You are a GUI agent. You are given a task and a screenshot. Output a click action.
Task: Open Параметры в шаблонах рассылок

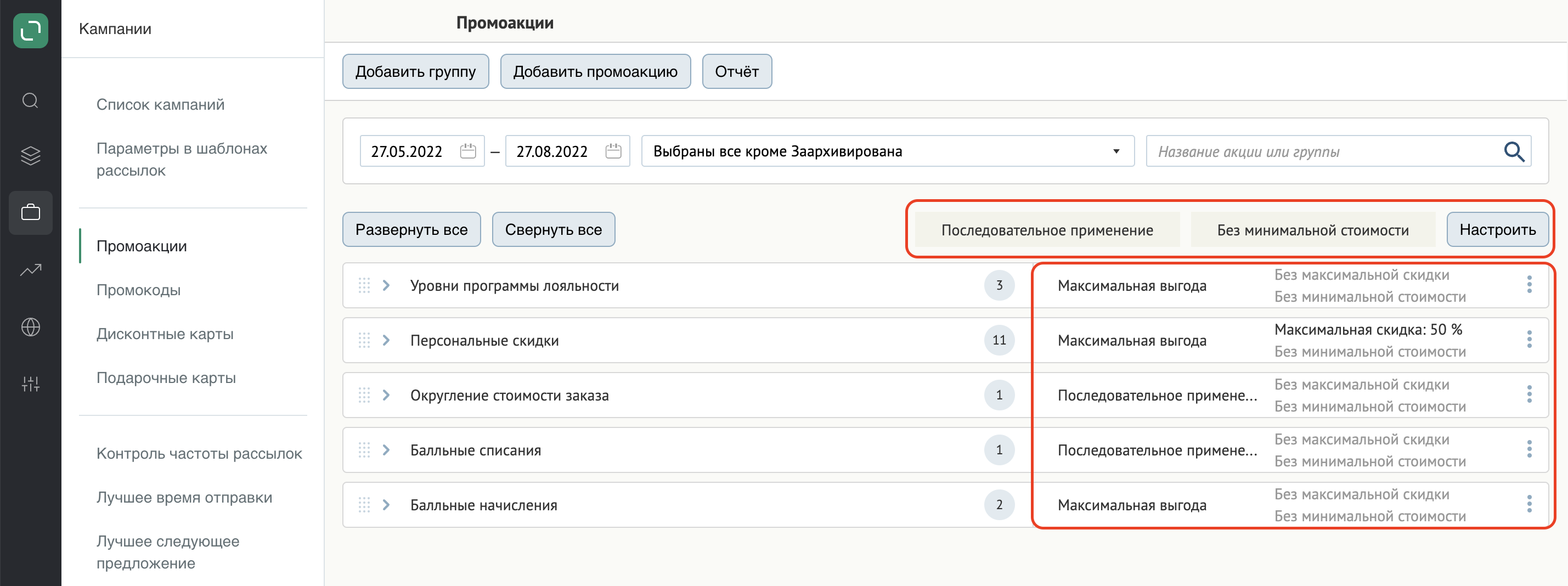tap(182, 160)
